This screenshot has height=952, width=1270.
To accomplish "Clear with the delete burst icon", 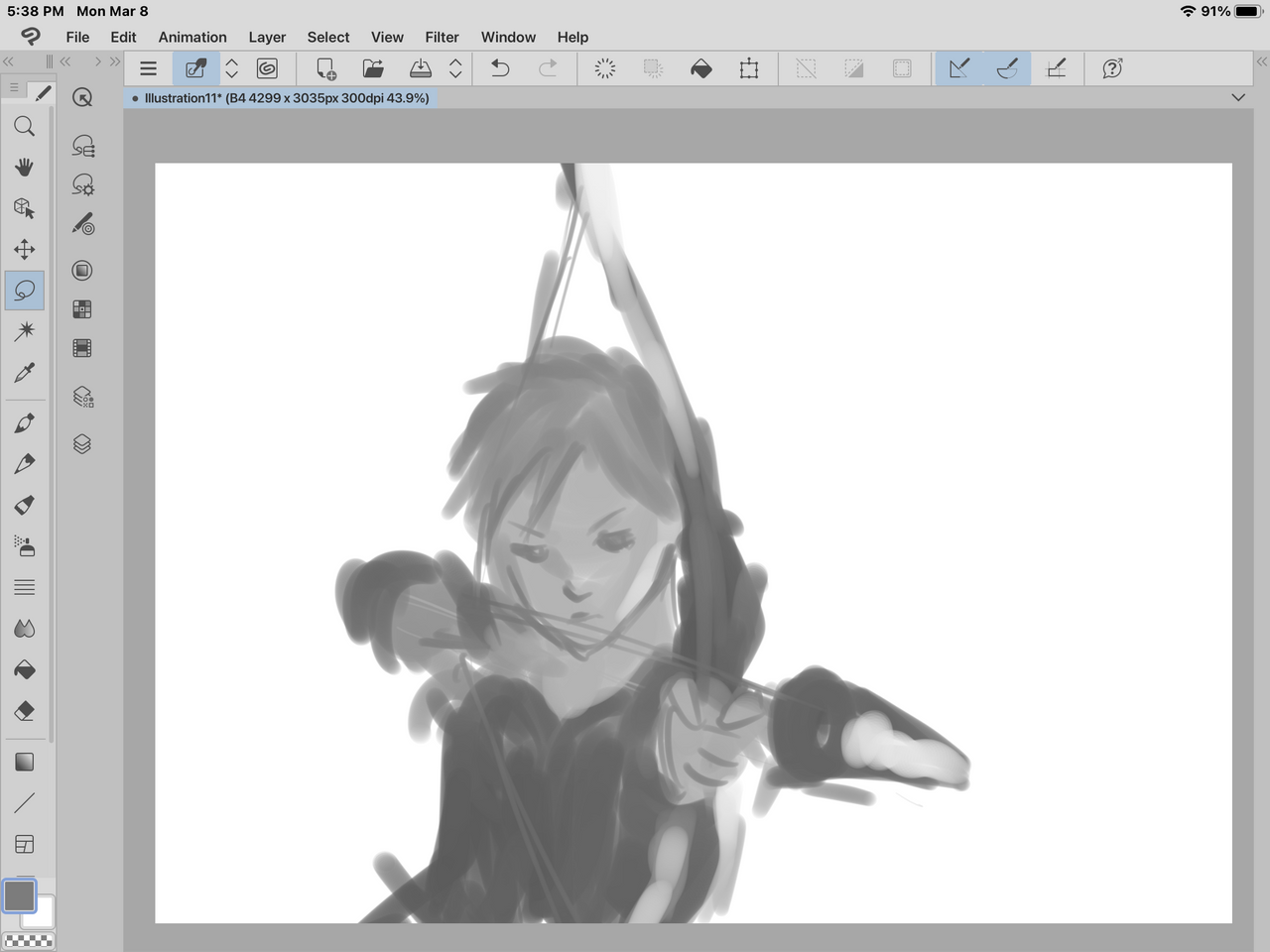I will pos(604,68).
